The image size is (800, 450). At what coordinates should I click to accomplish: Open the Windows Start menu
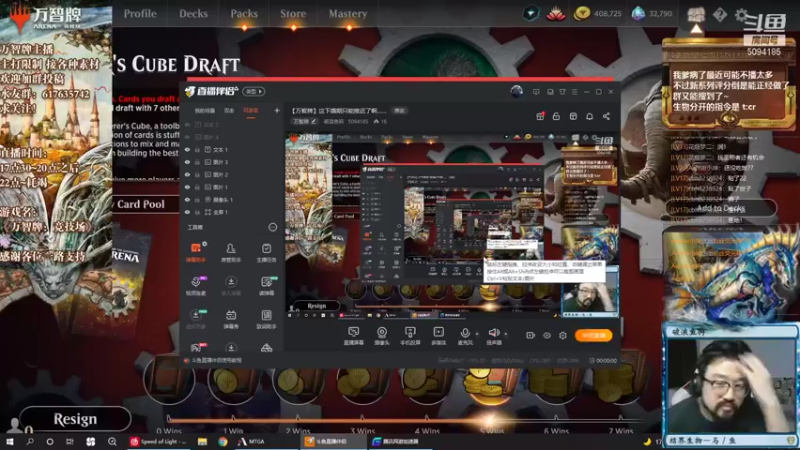coord(10,442)
